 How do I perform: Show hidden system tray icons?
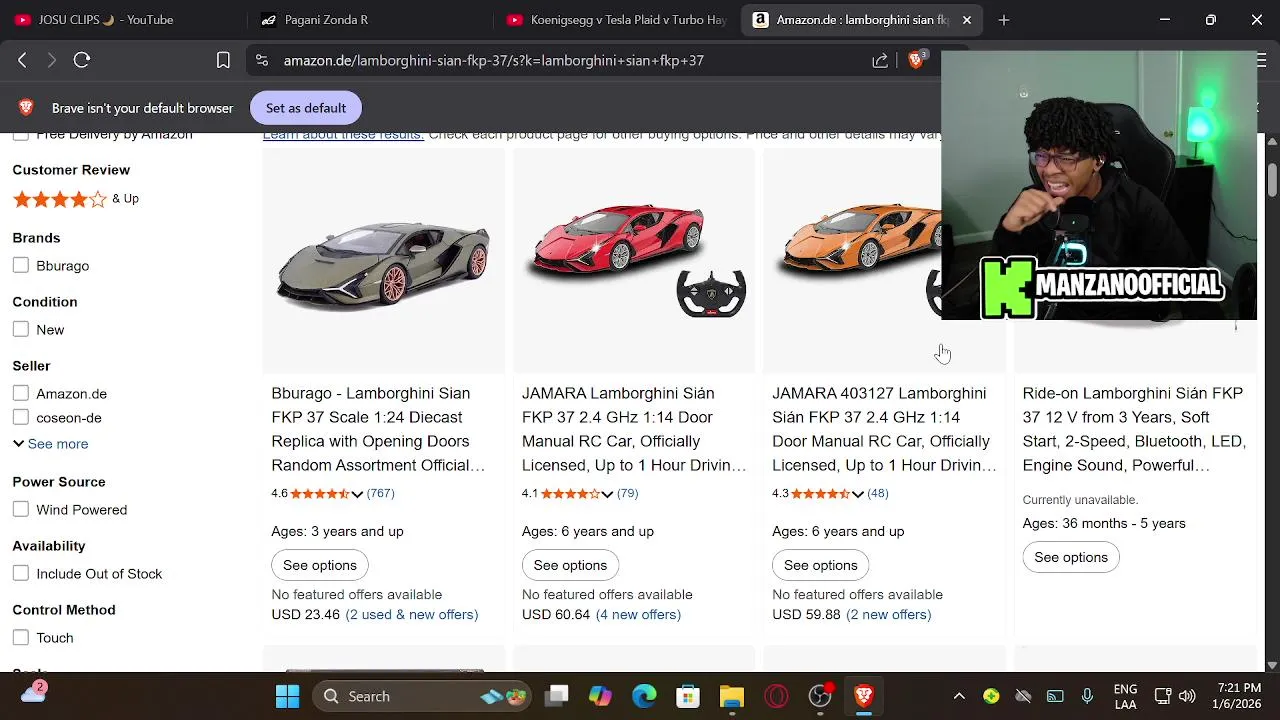(x=959, y=696)
